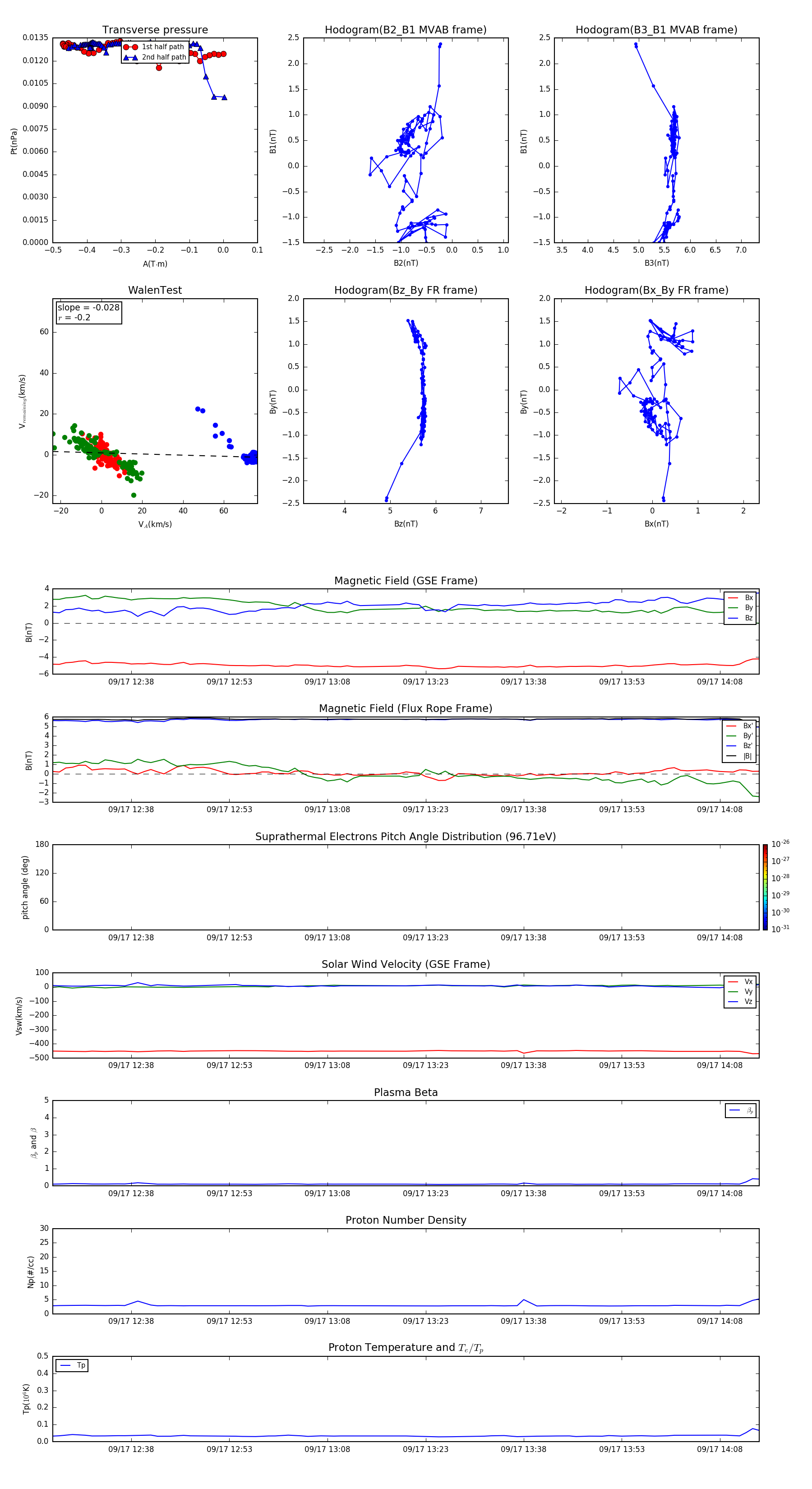The width and height of the screenshot is (812, 1489).
Task: Select the "Vy" velocity legend entry
Action: click(740, 992)
